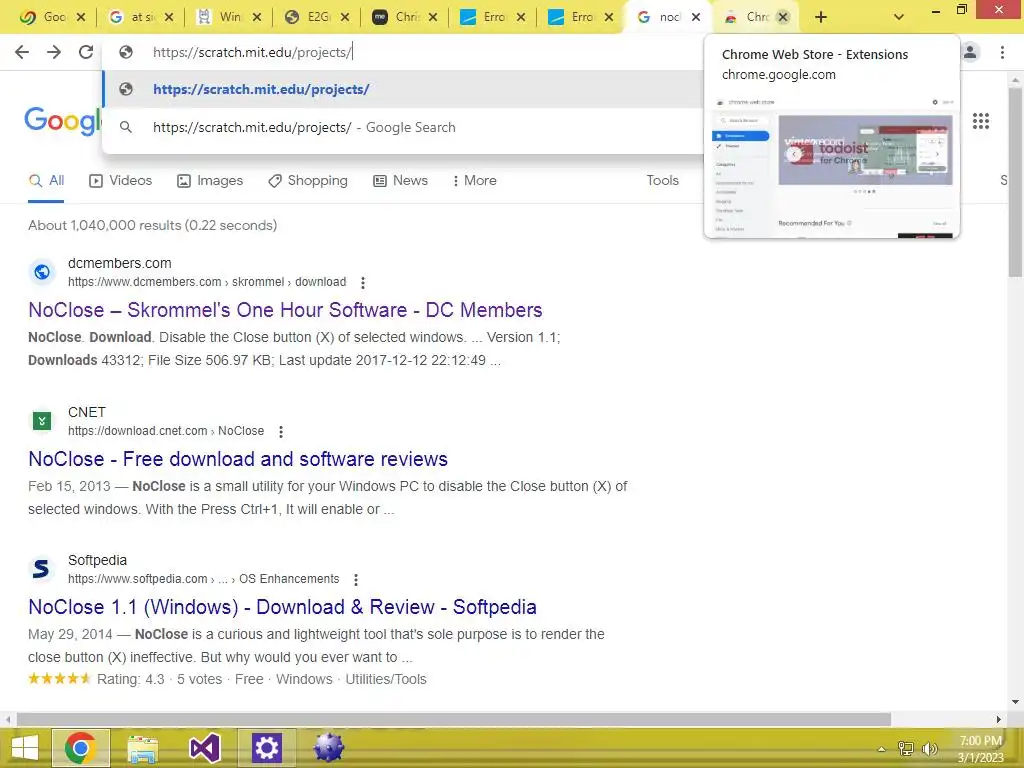This screenshot has height=768, width=1024.
Task: Select the scratch.mit.edu/projects URL suggestion
Action: [402, 89]
